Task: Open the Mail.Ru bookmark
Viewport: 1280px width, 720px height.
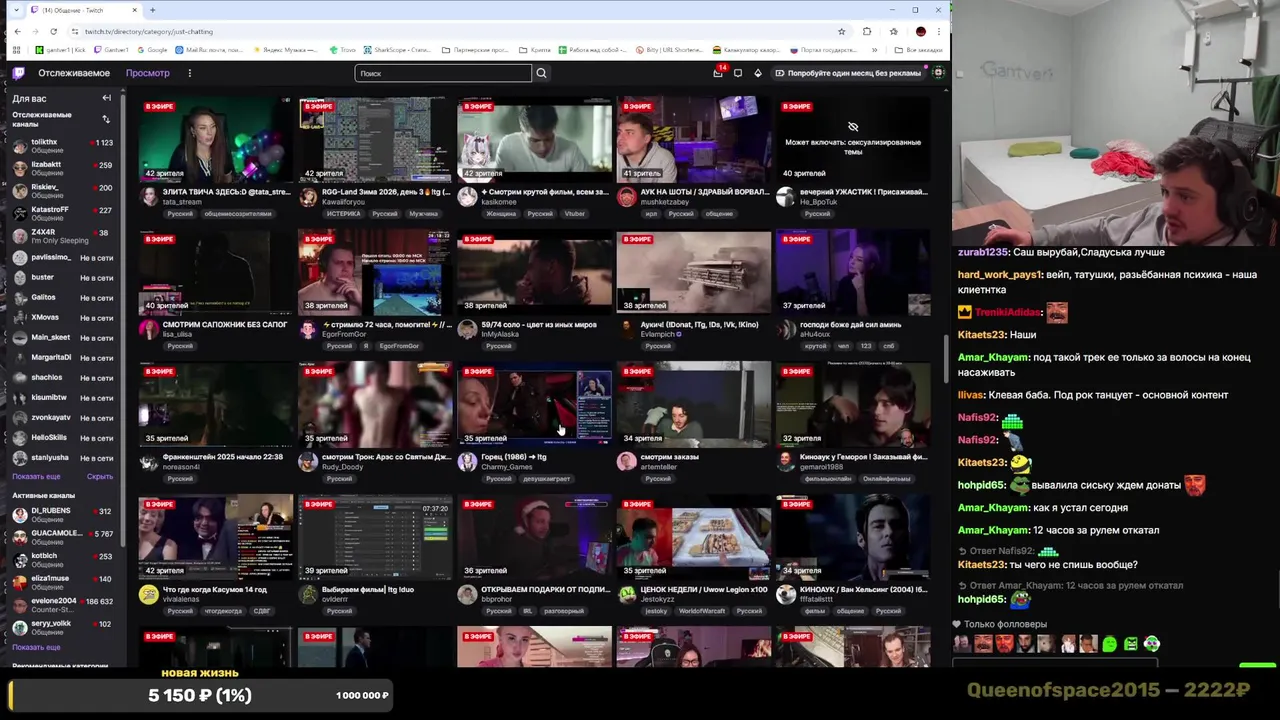Action: (x=209, y=50)
